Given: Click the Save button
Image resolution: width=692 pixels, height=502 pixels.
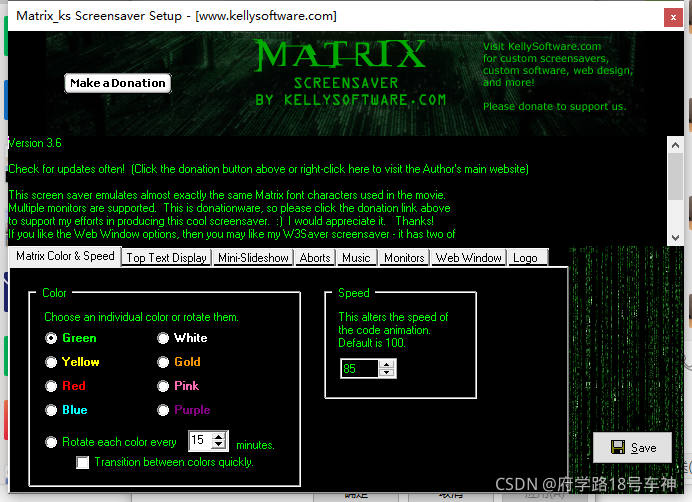Looking at the screenshot, I should (x=632, y=448).
